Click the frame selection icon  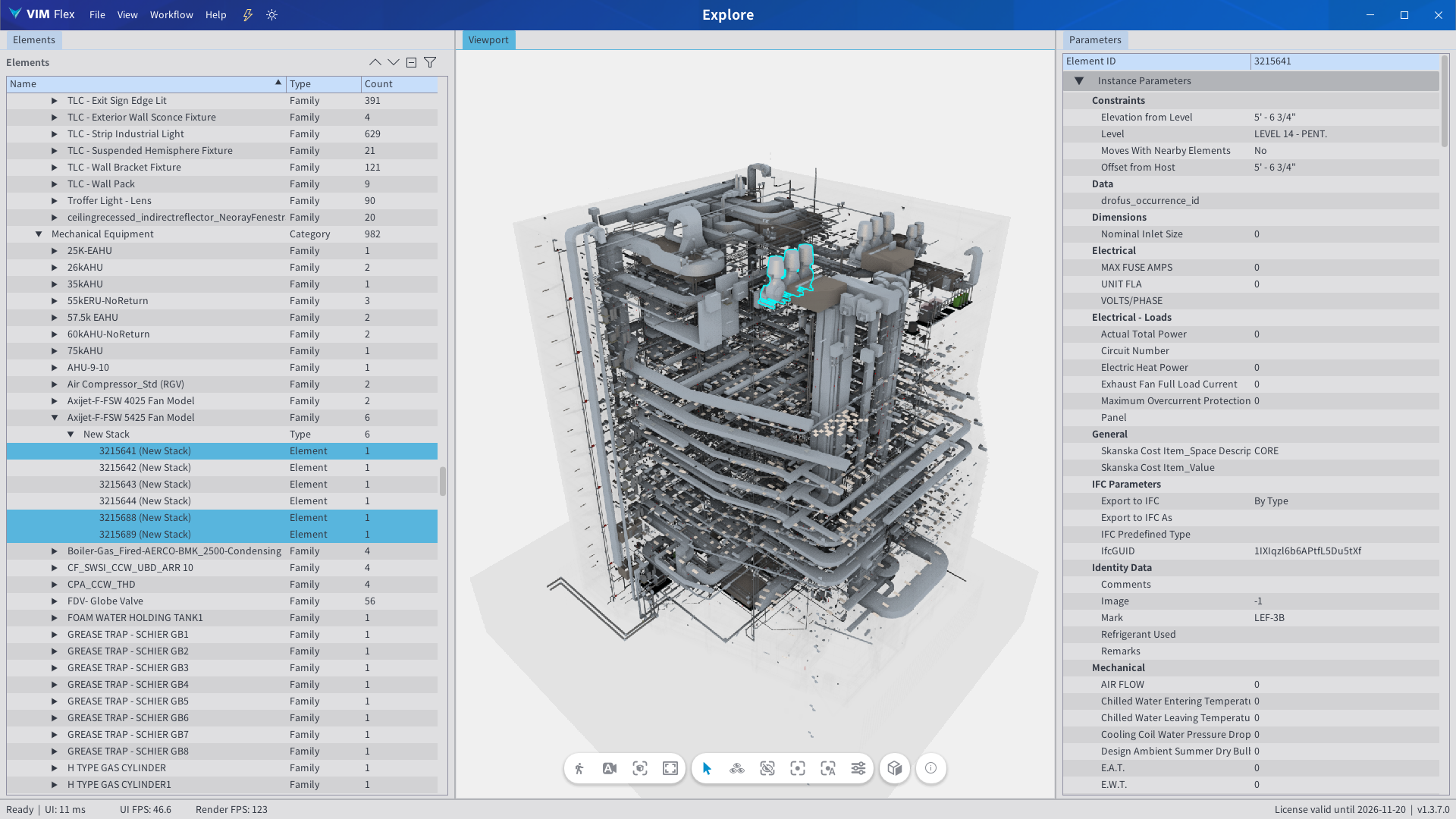pyautogui.click(x=640, y=768)
